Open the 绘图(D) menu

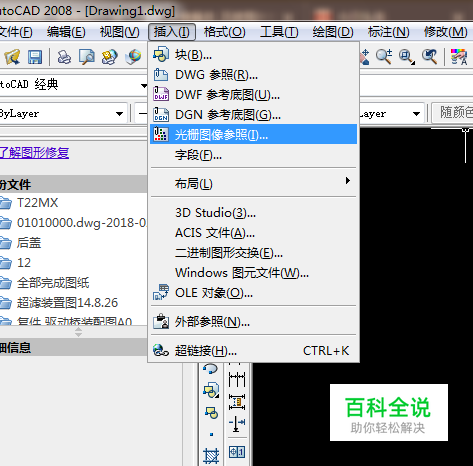point(333,32)
